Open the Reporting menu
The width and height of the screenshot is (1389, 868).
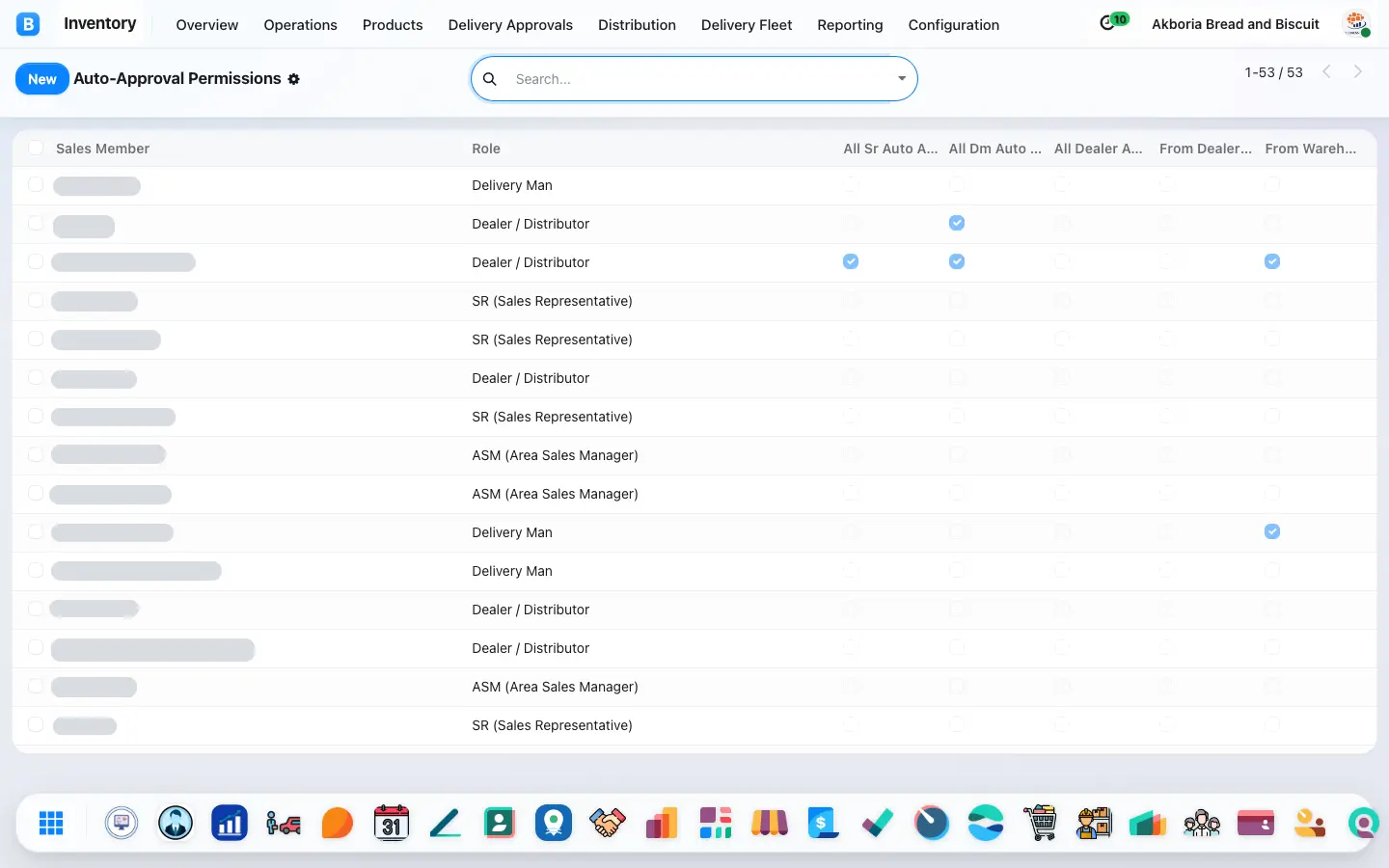[x=850, y=25]
